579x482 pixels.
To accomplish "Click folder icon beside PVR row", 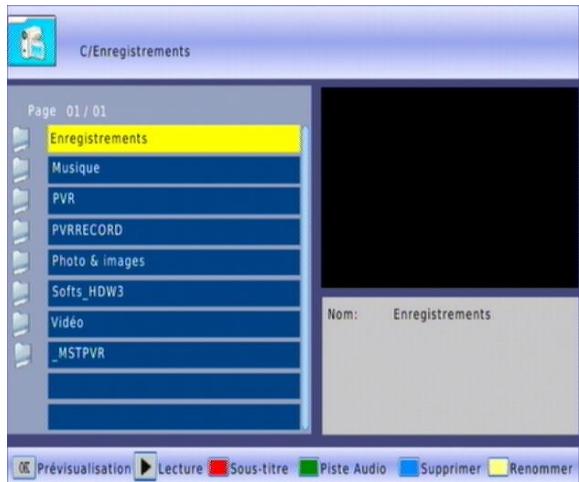I will point(21,201).
